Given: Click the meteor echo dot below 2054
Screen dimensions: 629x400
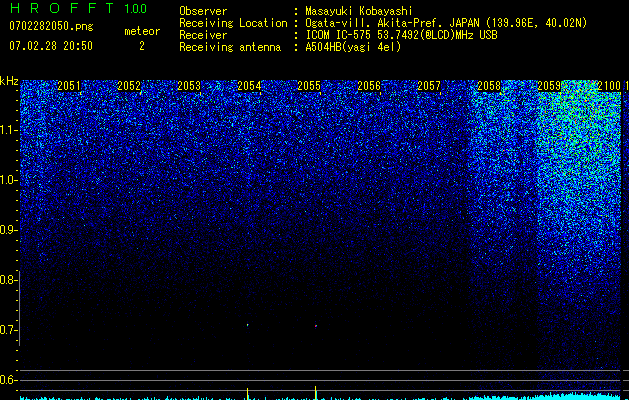Looking at the screenshot, I should click(248, 325).
